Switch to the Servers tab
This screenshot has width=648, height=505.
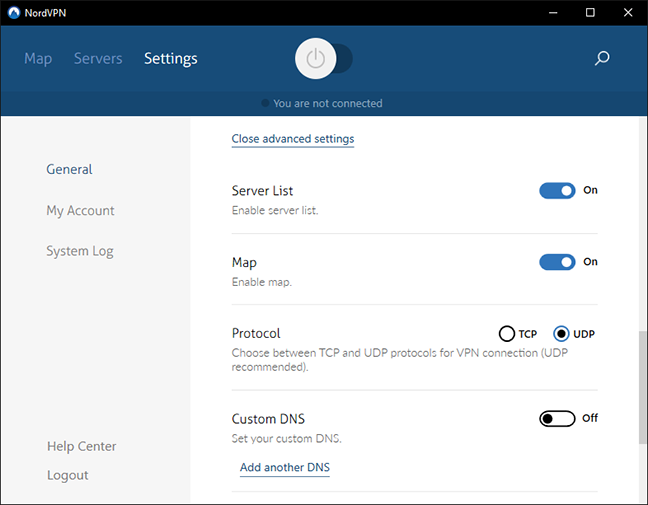pyautogui.click(x=98, y=58)
